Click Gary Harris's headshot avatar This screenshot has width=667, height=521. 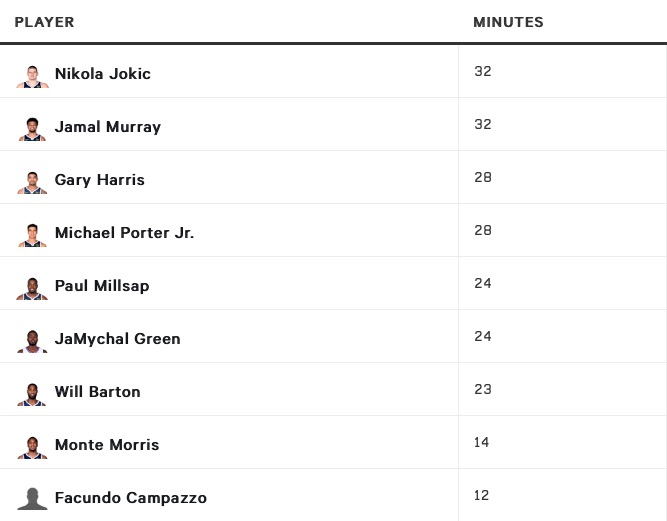pyautogui.click(x=32, y=181)
